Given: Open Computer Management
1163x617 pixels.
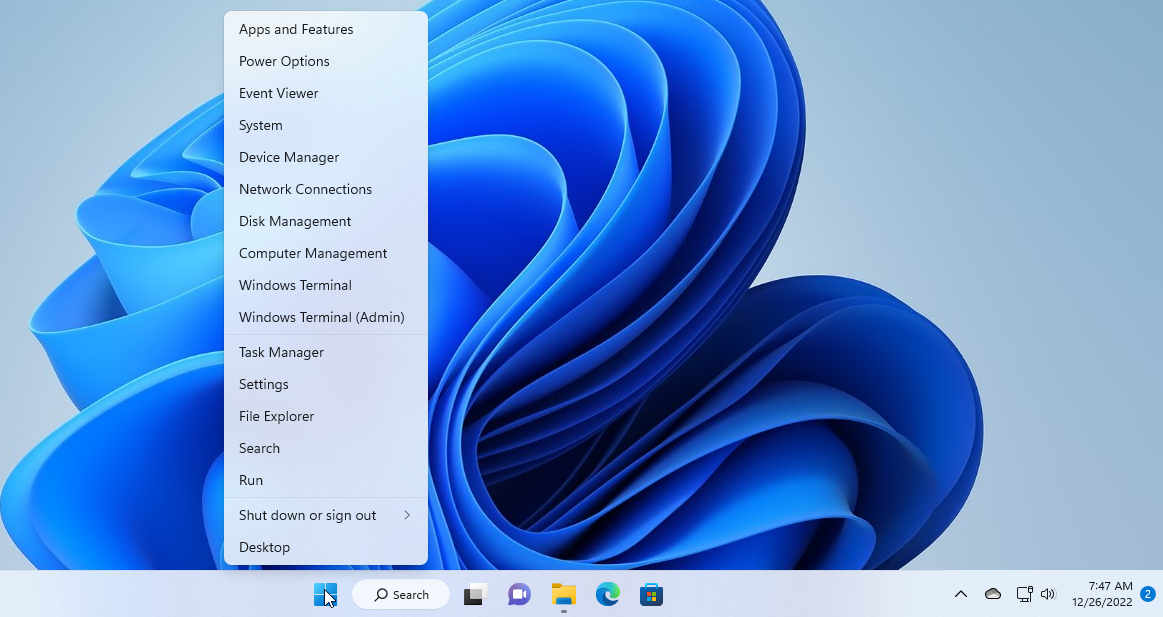Looking at the screenshot, I should 313,253.
